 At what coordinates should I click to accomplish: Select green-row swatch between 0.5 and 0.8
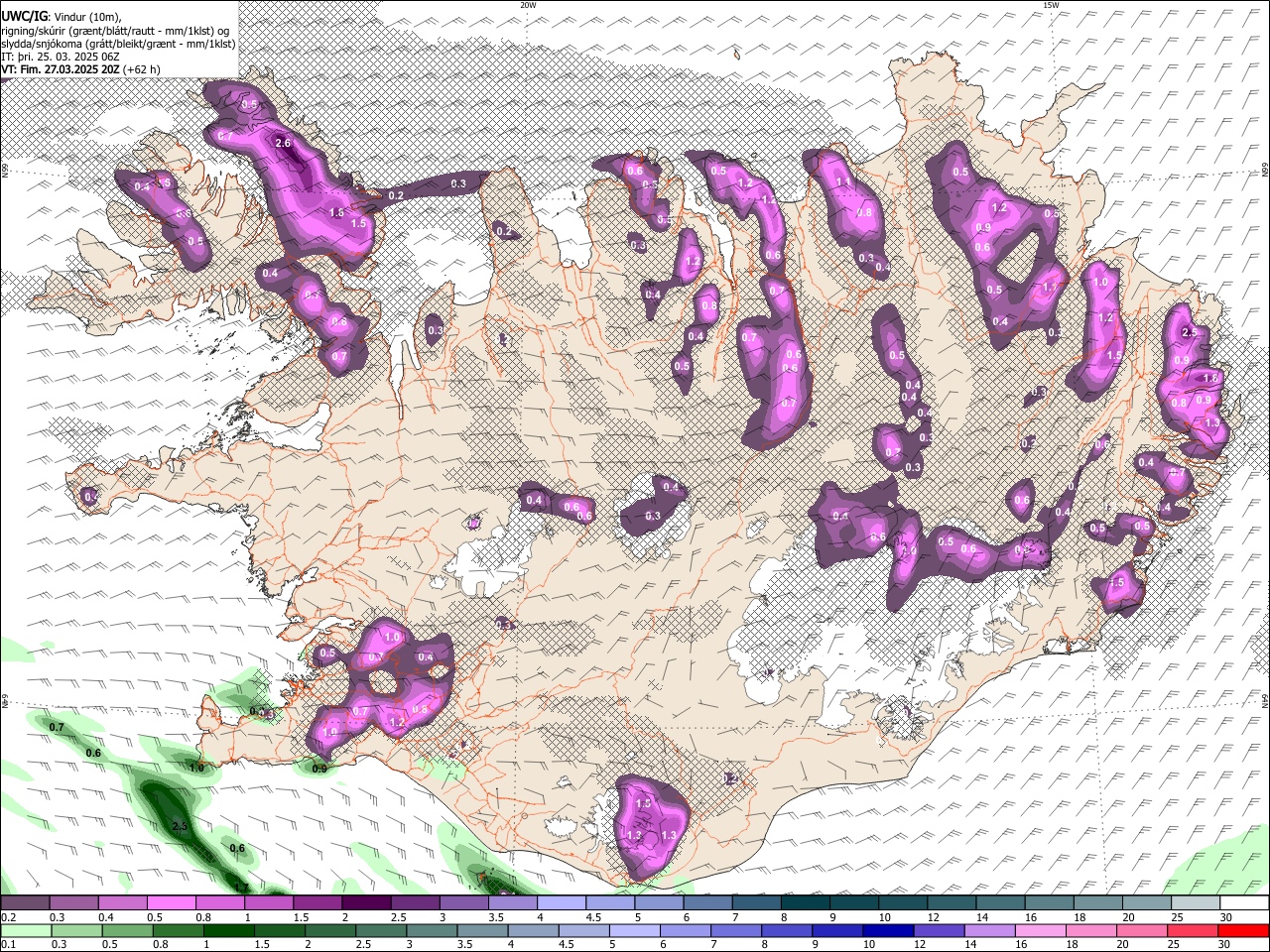128,931
